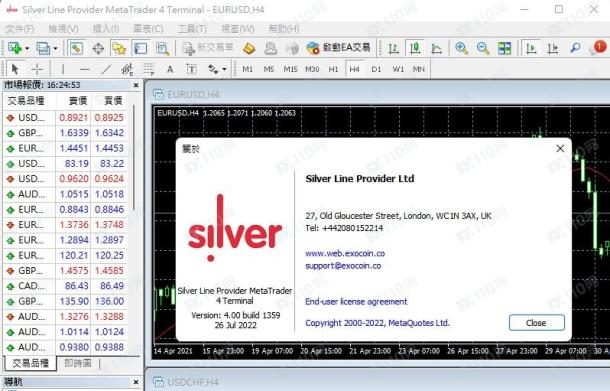Click the Zoom Out magnifier icon

click(483, 48)
